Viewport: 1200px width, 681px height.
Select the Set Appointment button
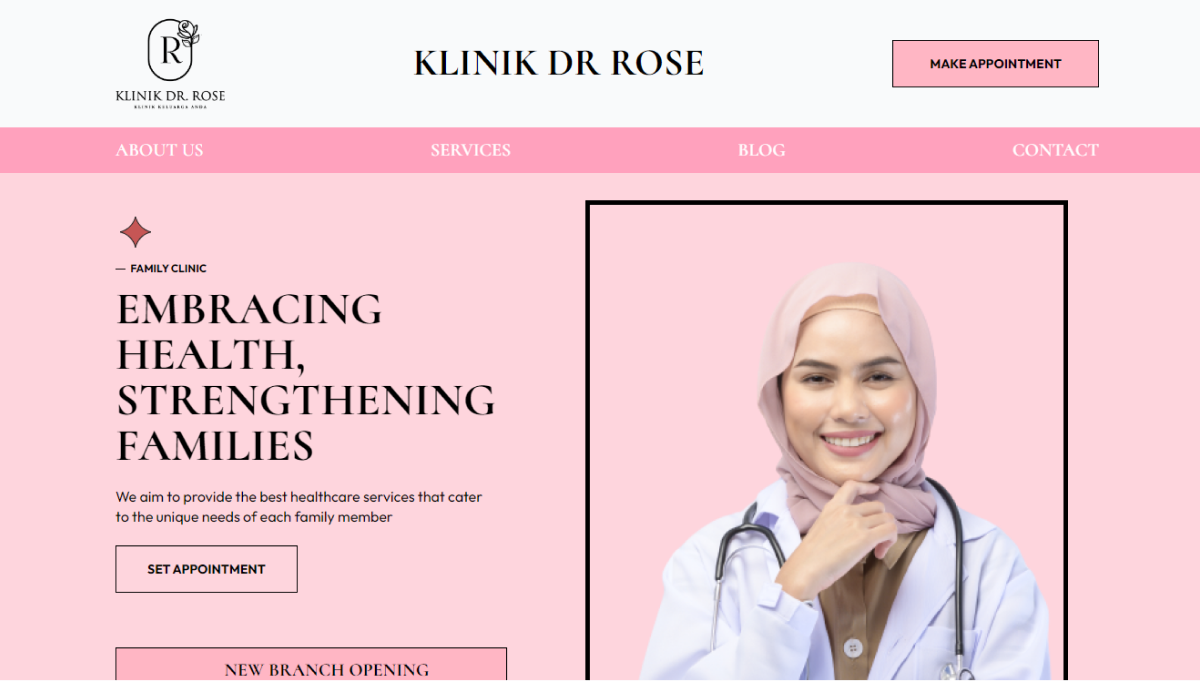click(206, 569)
